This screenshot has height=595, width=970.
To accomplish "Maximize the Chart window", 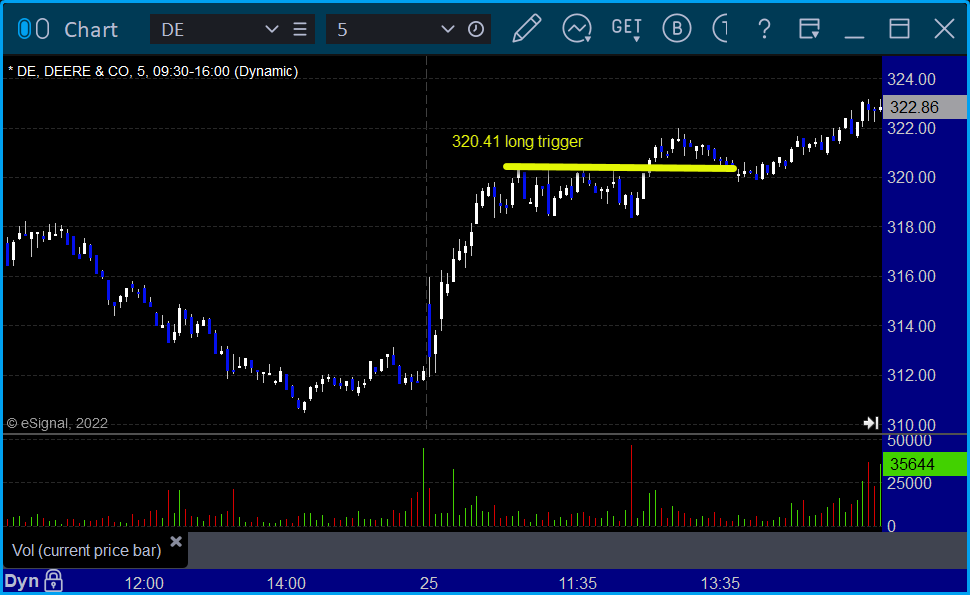I will click(x=899, y=29).
